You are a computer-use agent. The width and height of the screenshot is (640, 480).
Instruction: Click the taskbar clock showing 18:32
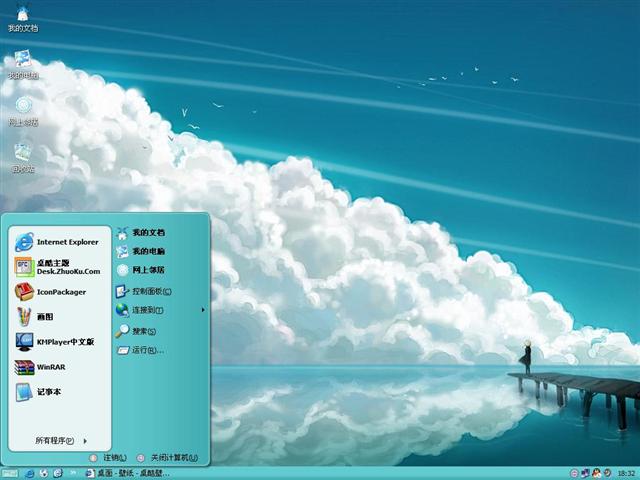[626, 474]
